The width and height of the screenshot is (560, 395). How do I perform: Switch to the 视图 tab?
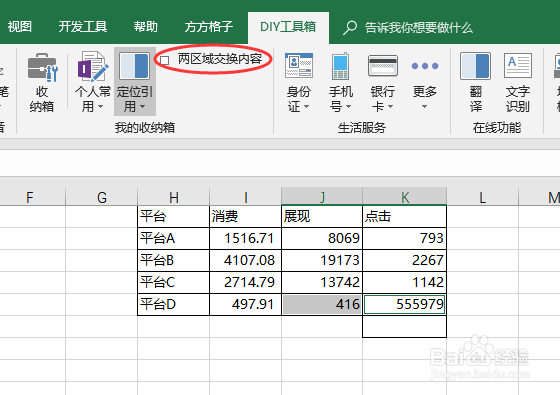pyautogui.click(x=20, y=27)
